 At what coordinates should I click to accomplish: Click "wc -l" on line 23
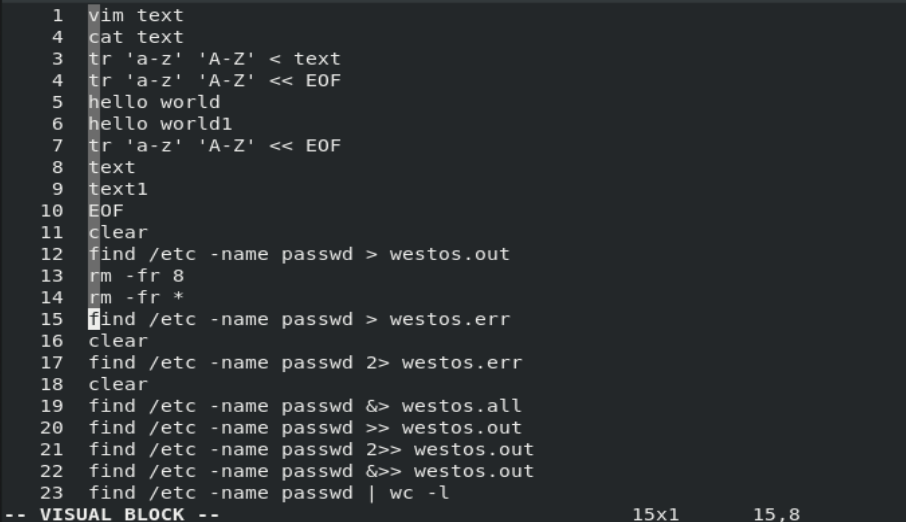point(432,493)
